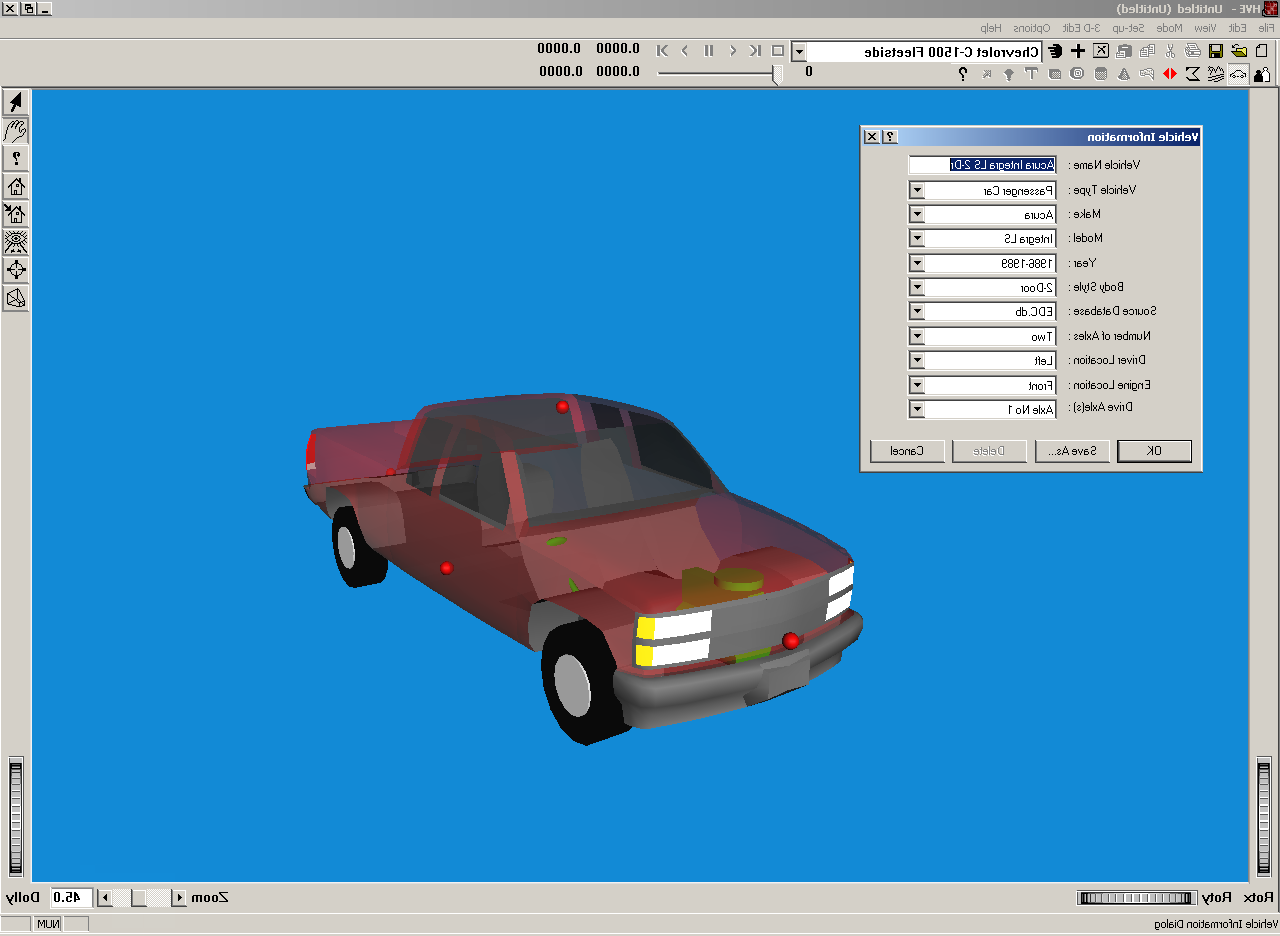Click the red sphere on the front bumper

[791, 640]
